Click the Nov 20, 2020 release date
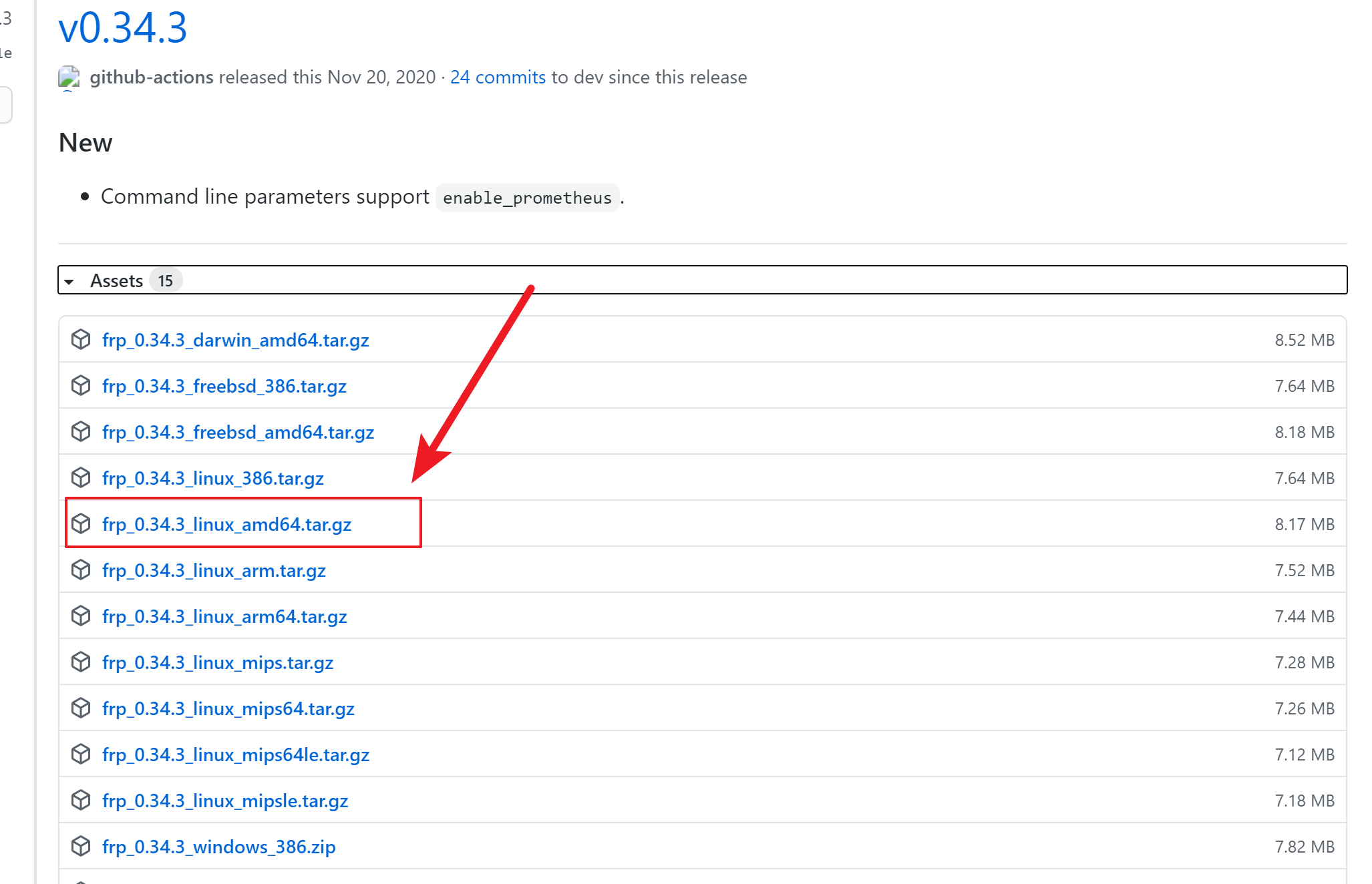This screenshot has width=1372, height=884. pyautogui.click(x=381, y=77)
